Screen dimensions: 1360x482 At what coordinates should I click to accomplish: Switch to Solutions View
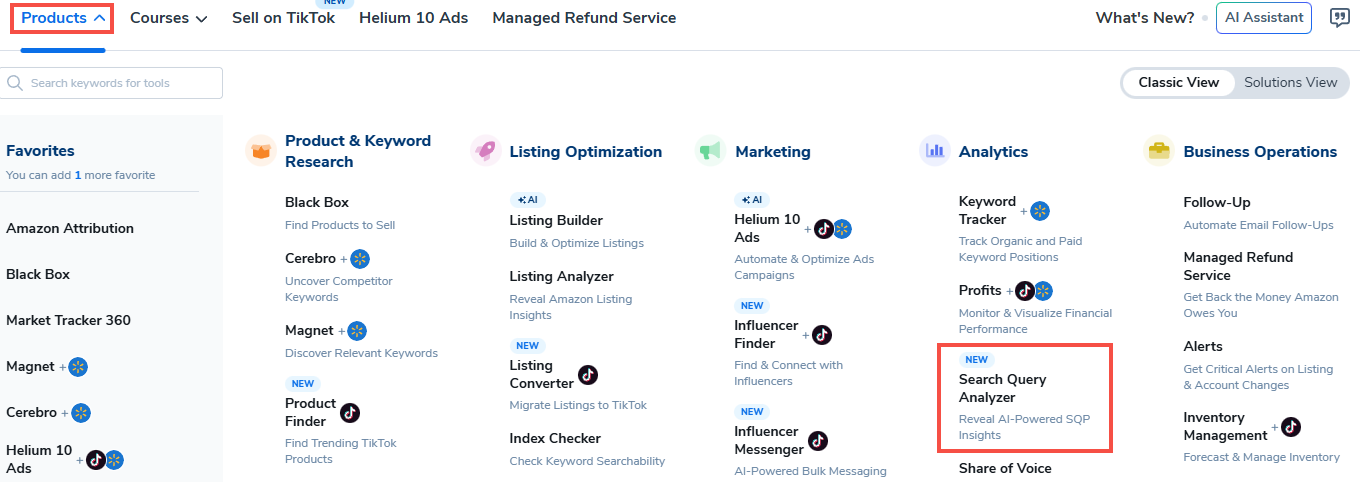point(1290,83)
